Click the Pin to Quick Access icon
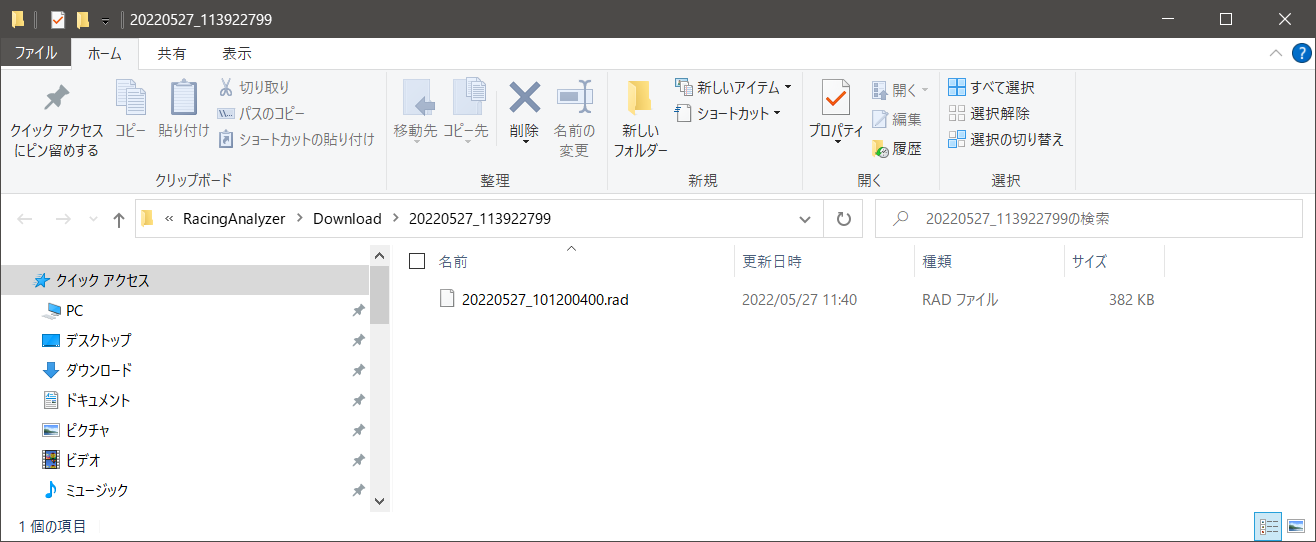The image size is (1316, 542). pyautogui.click(x=56, y=100)
